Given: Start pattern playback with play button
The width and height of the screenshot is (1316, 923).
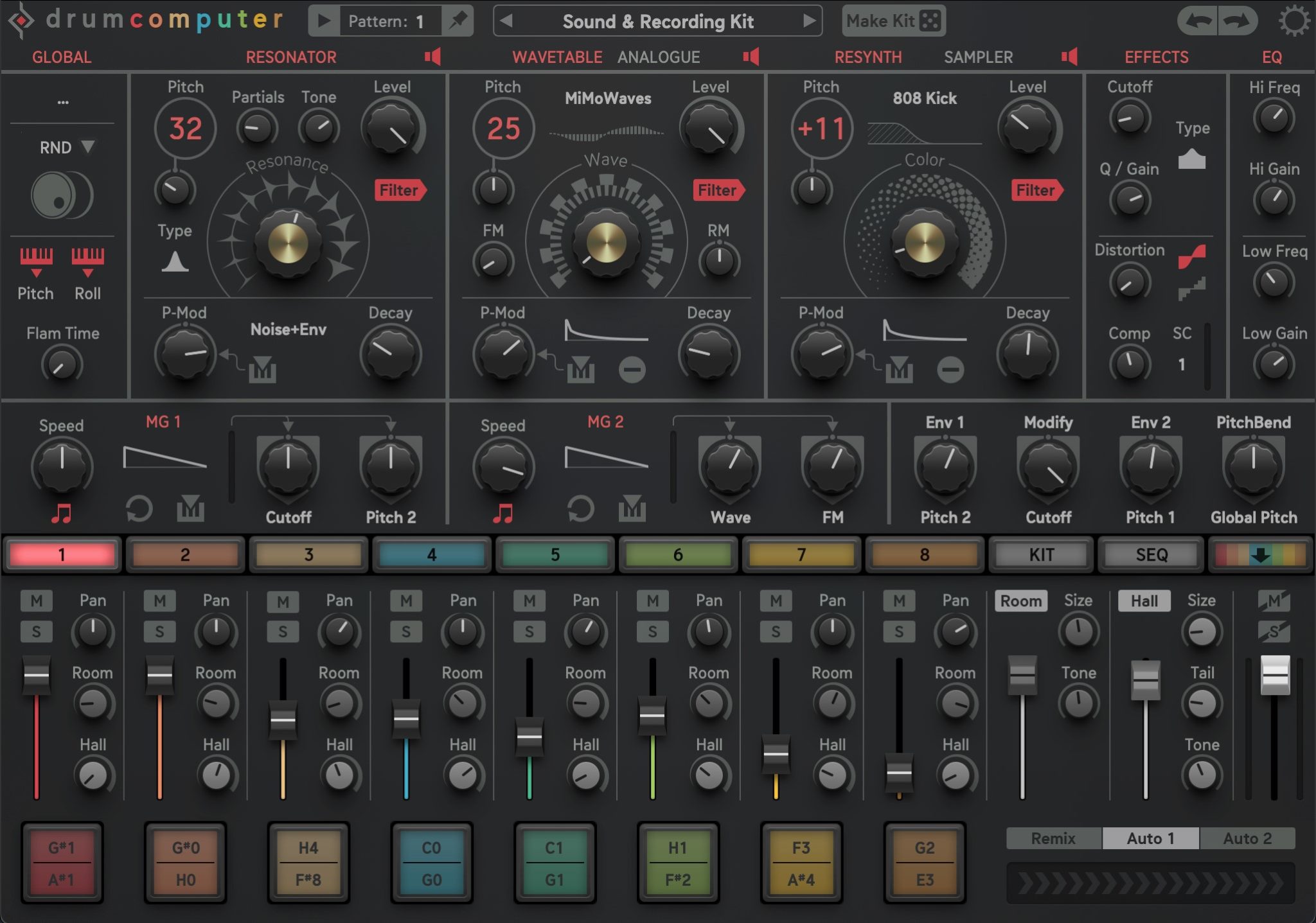Looking at the screenshot, I should 324,21.
